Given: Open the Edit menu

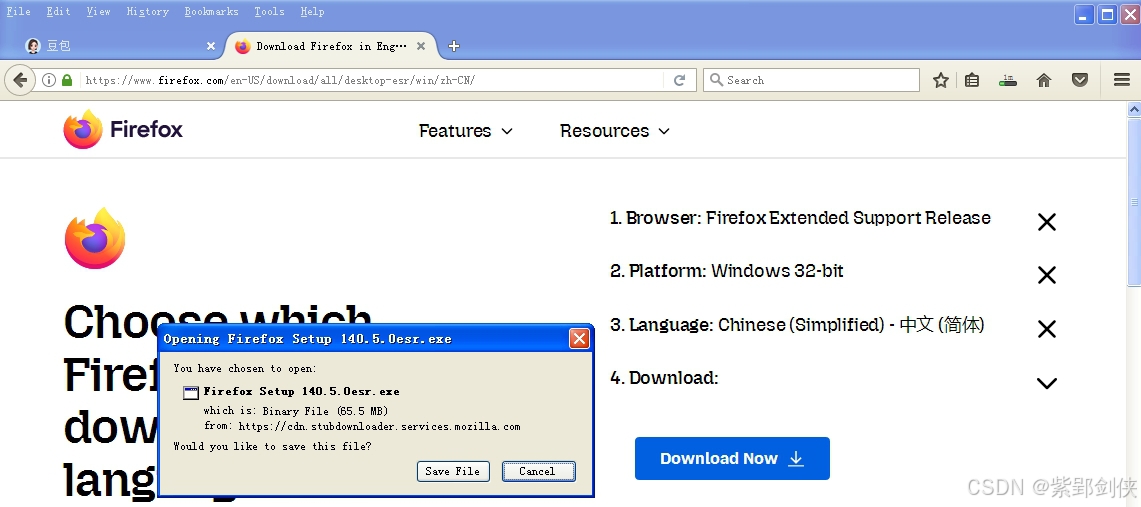Looking at the screenshot, I should pyautogui.click(x=58, y=11).
